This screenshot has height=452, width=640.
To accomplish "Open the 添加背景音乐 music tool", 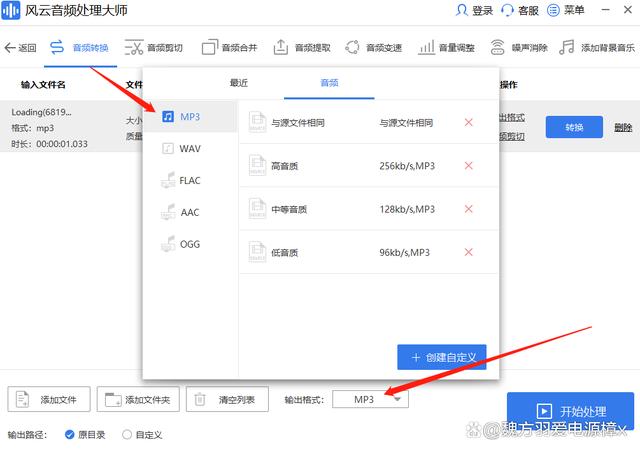I will tap(597, 48).
